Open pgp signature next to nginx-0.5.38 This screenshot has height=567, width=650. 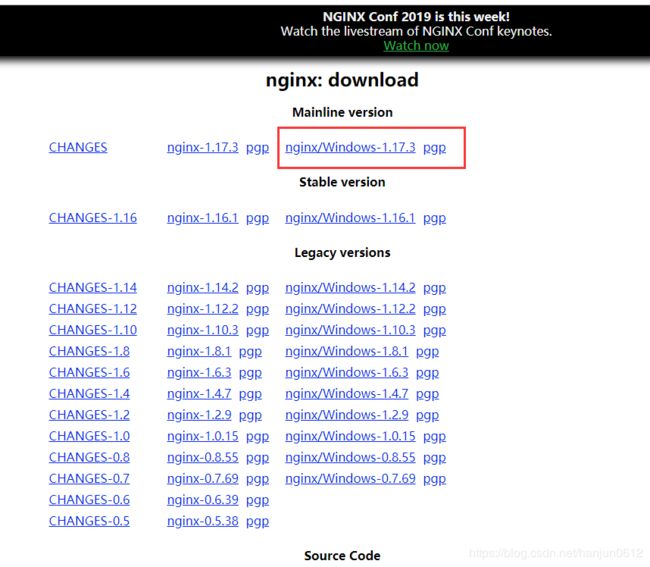click(257, 521)
